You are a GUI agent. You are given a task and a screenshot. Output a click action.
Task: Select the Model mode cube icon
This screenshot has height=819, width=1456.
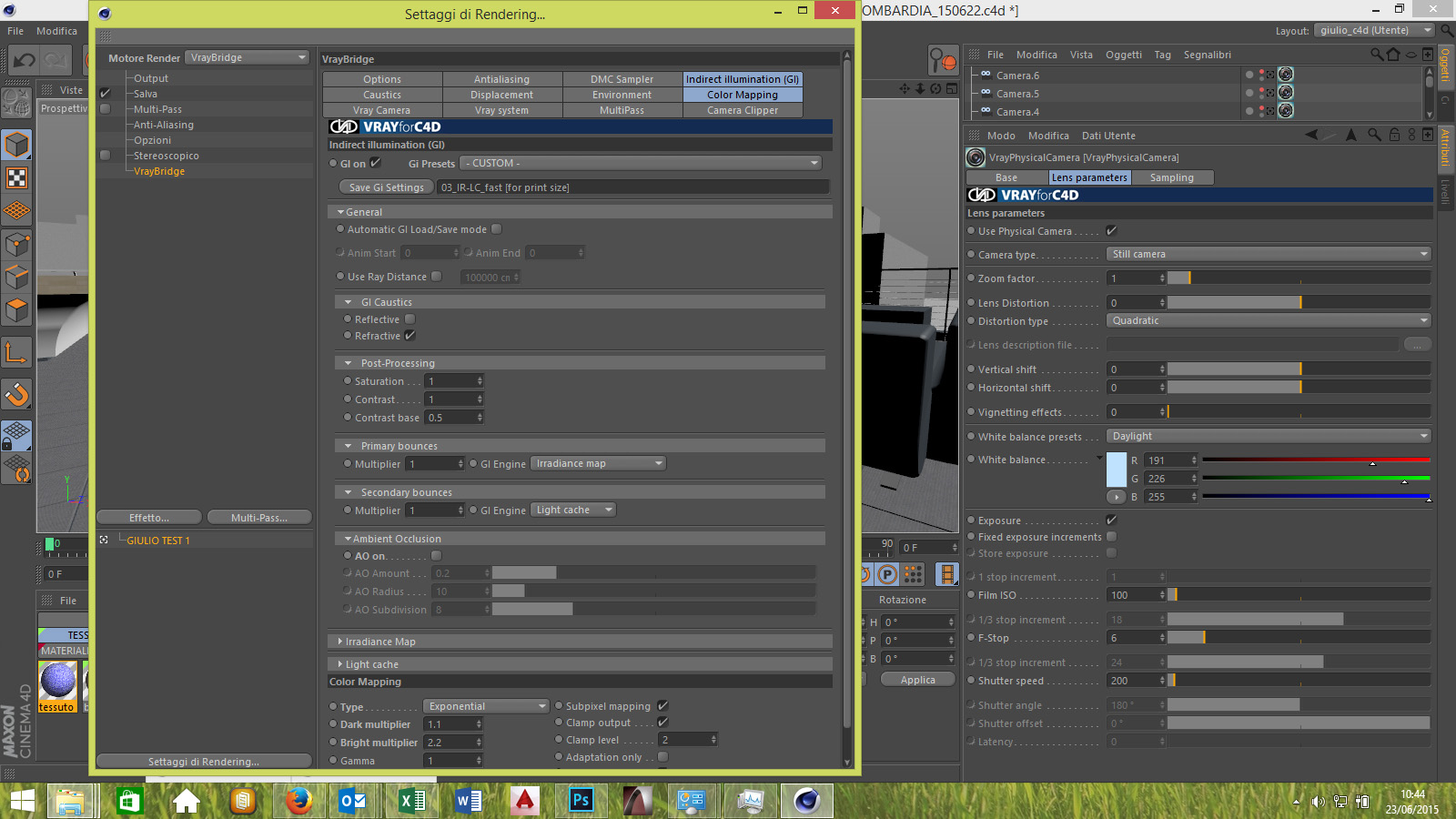click(x=16, y=145)
